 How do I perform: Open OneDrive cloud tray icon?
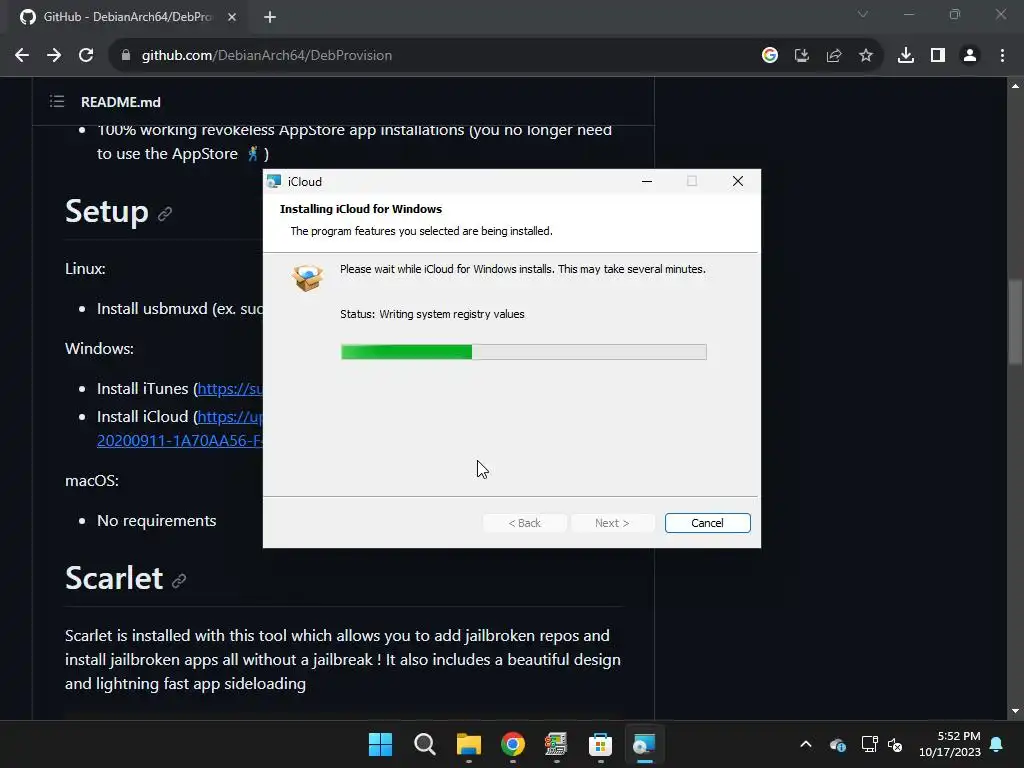[838, 744]
